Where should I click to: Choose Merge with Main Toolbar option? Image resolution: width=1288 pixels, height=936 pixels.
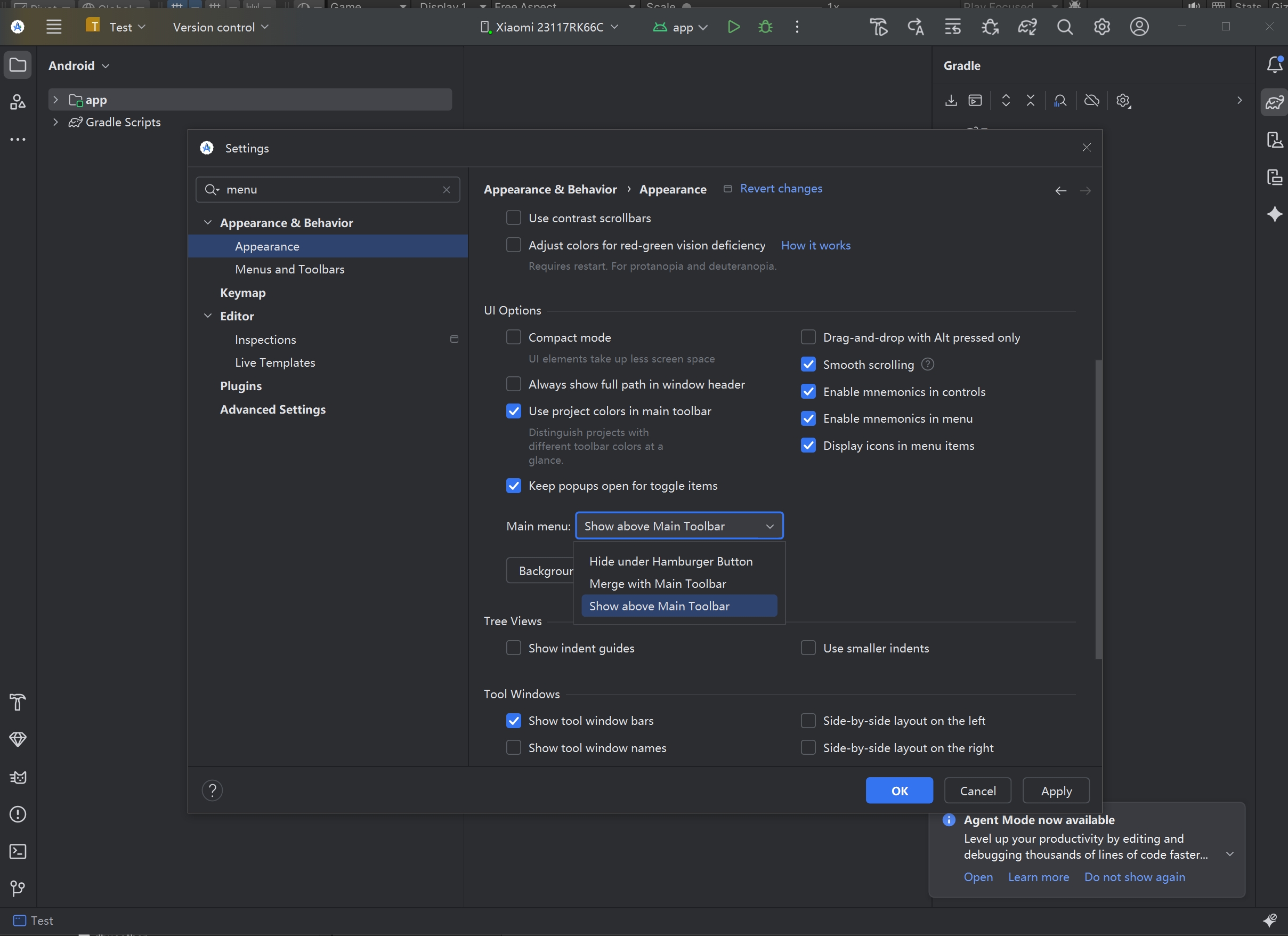tap(658, 583)
